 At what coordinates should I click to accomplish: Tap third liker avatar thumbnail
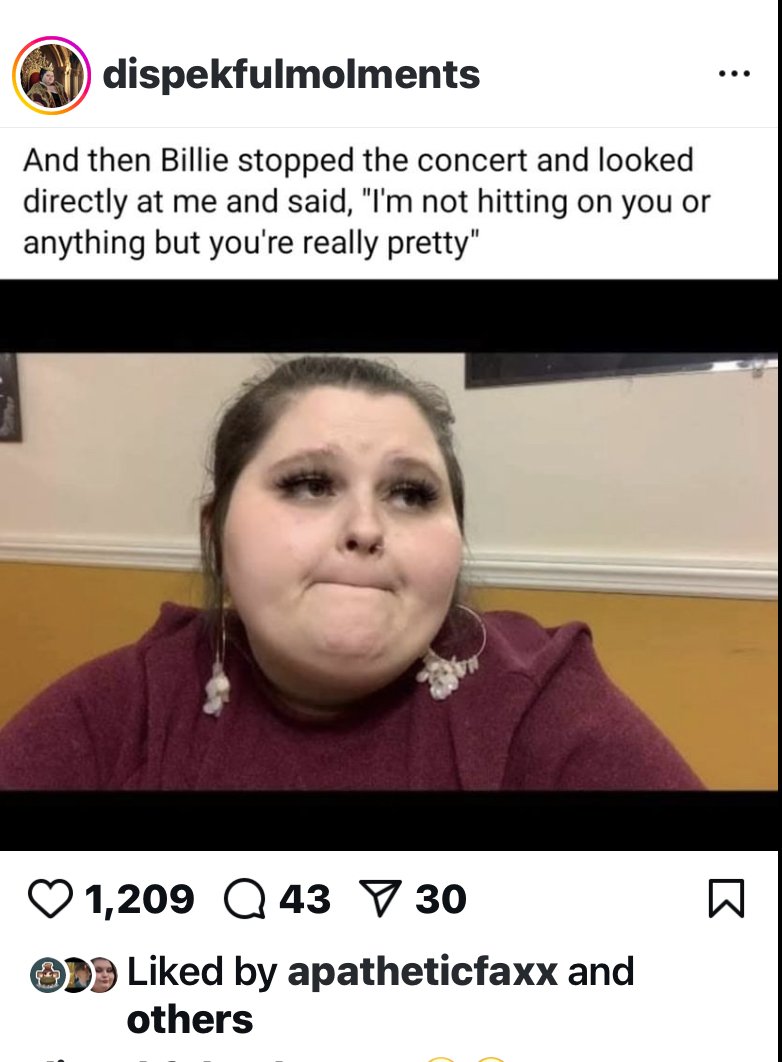coord(103,975)
